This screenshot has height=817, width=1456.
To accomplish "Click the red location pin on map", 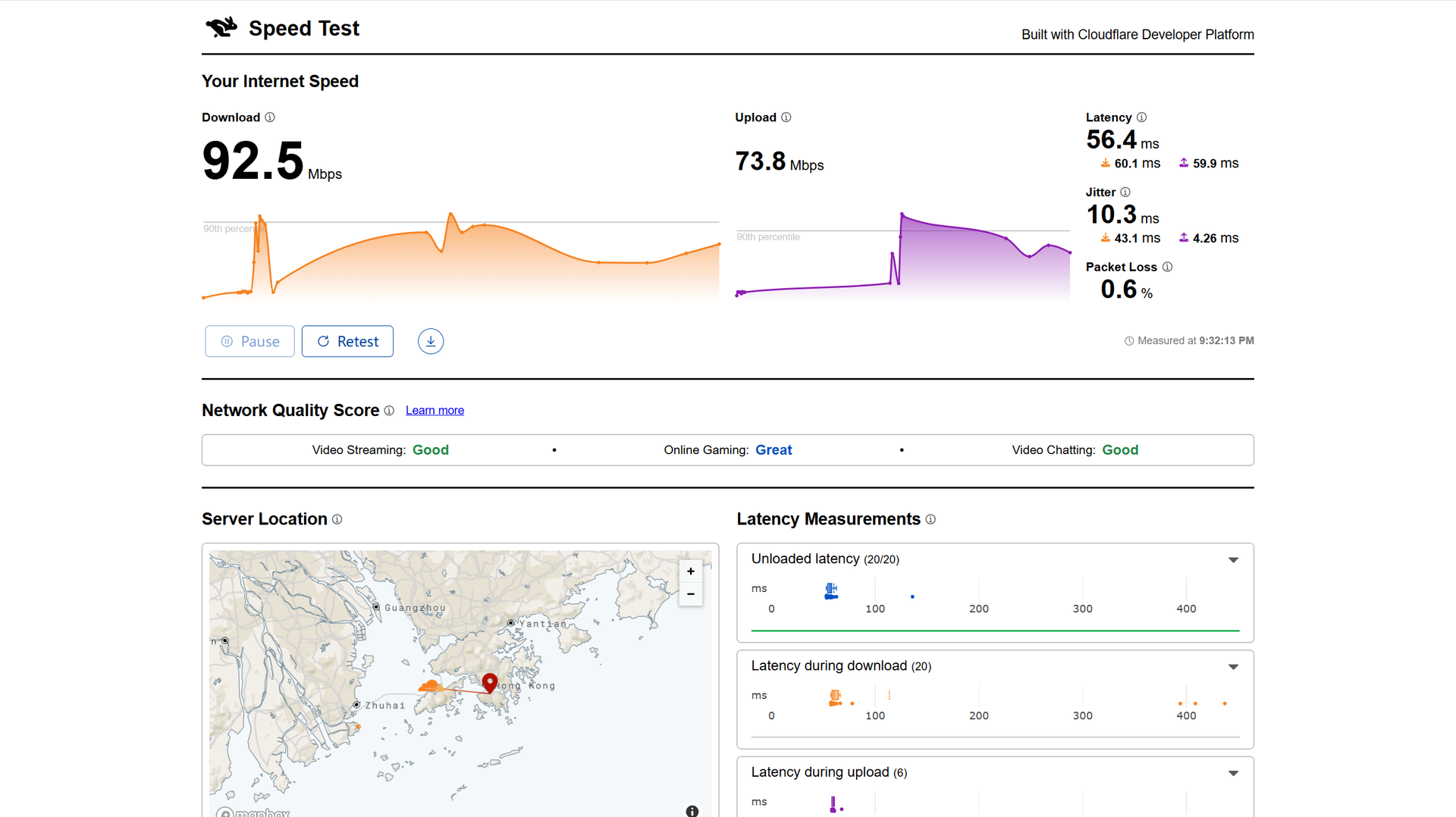I will click(490, 682).
